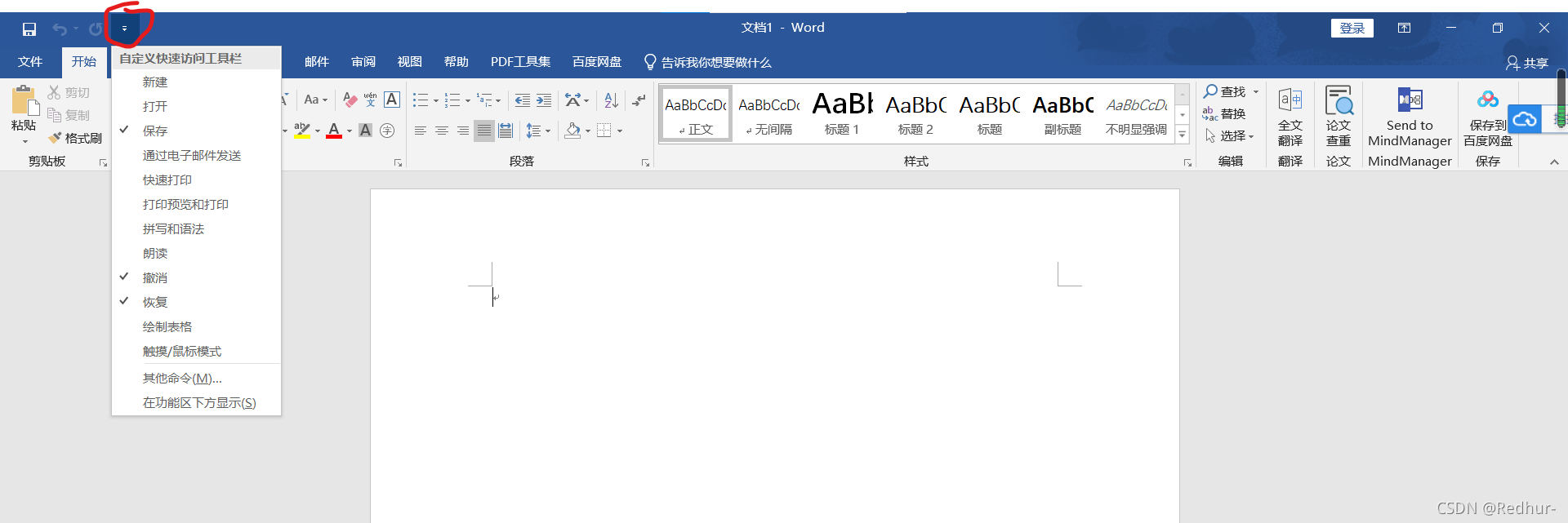The image size is (1568, 523).
Task: Apply the 标题 1 heading style
Action: tap(842, 113)
